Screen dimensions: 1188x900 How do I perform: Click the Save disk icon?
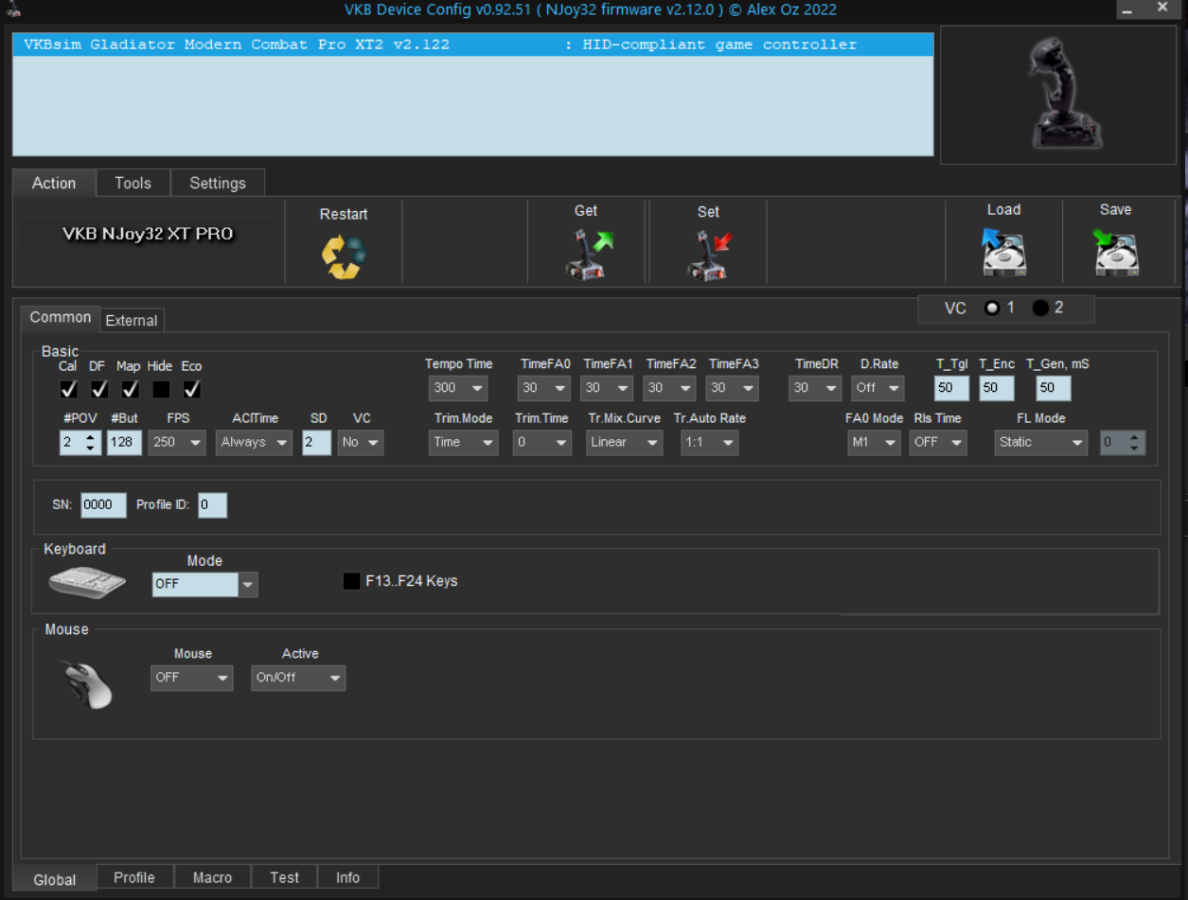[x=1115, y=252]
